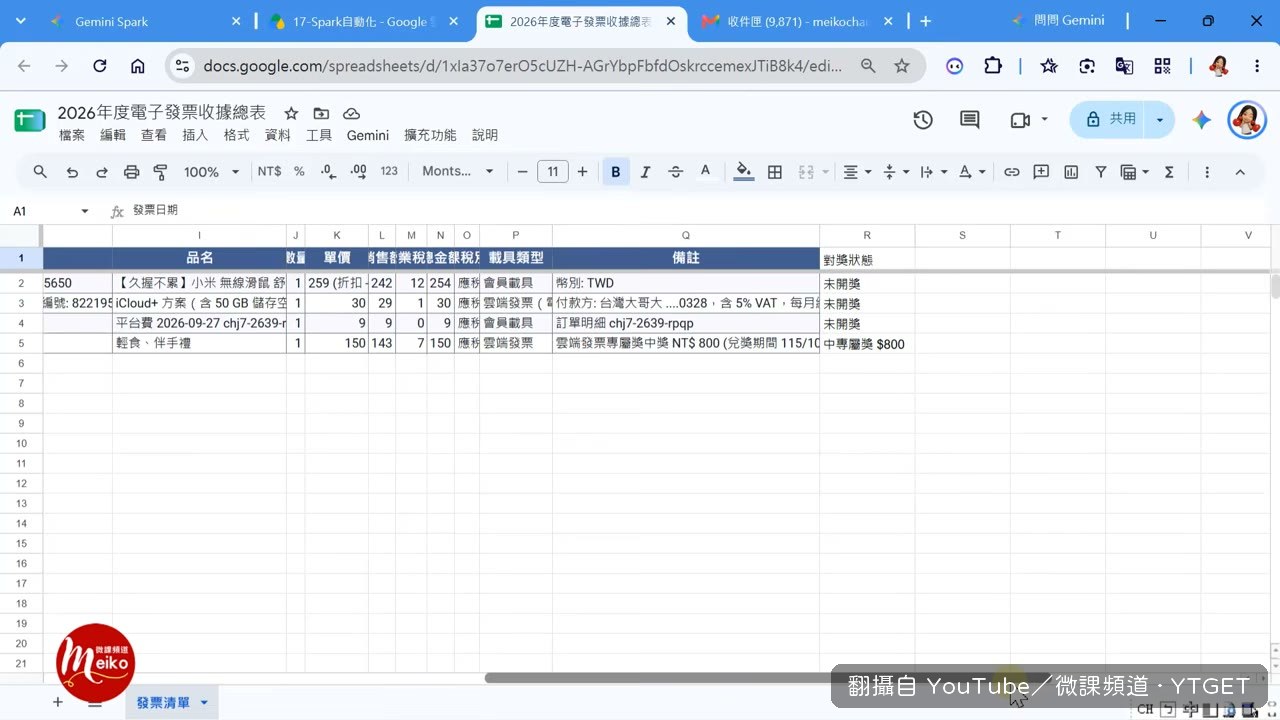Click the Undo icon in toolbar

[x=72, y=172]
